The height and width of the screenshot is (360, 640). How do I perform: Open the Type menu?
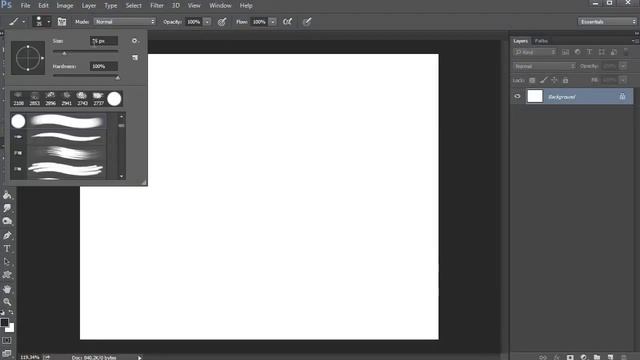click(x=111, y=6)
